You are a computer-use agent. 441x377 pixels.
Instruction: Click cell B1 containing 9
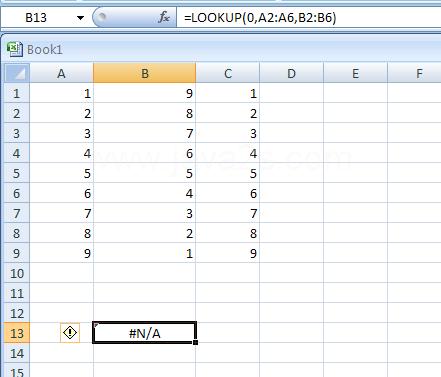[x=145, y=93]
